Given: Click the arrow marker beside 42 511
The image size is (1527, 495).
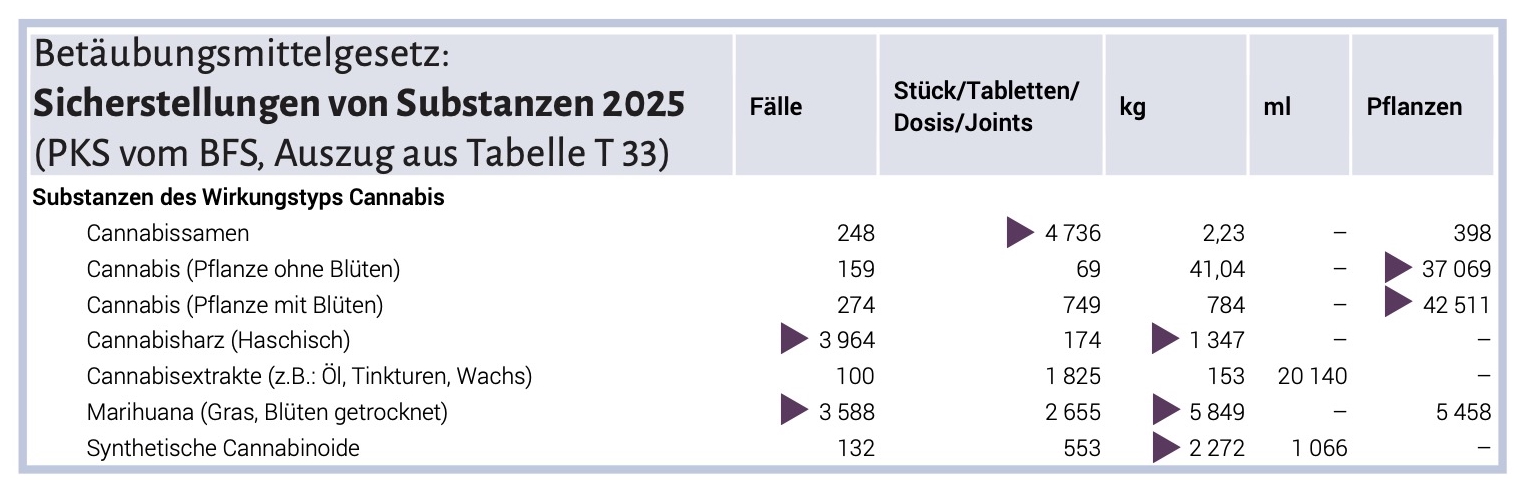Looking at the screenshot, I should tap(1399, 304).
